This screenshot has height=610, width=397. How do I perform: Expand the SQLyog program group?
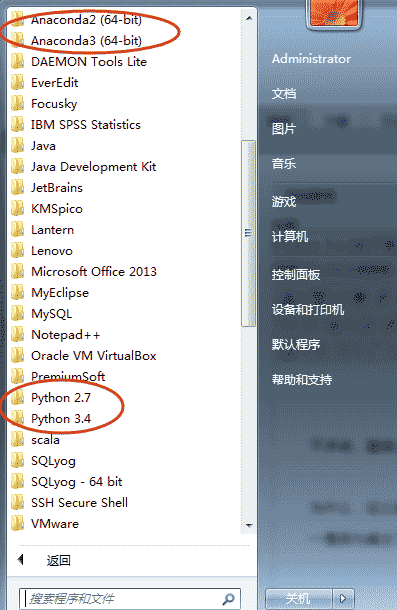coord(125,461)
